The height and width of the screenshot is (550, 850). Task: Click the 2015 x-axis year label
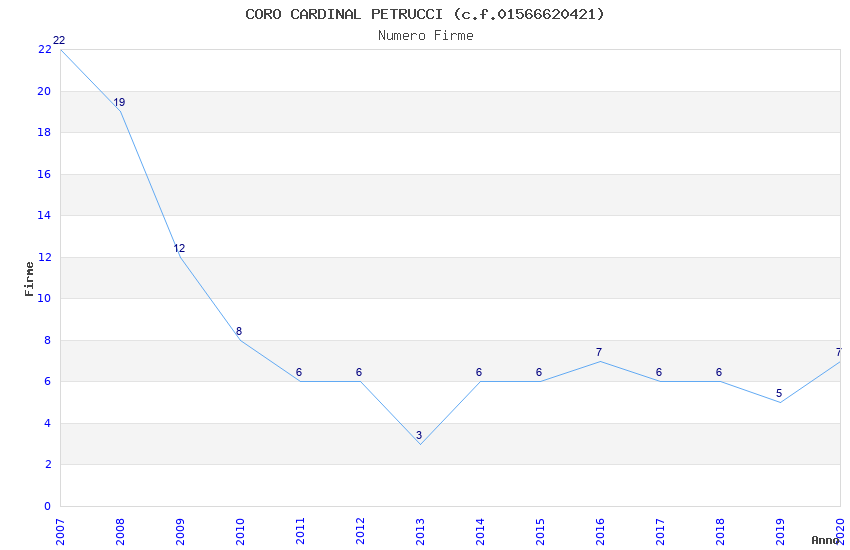[x=540, y=530]
